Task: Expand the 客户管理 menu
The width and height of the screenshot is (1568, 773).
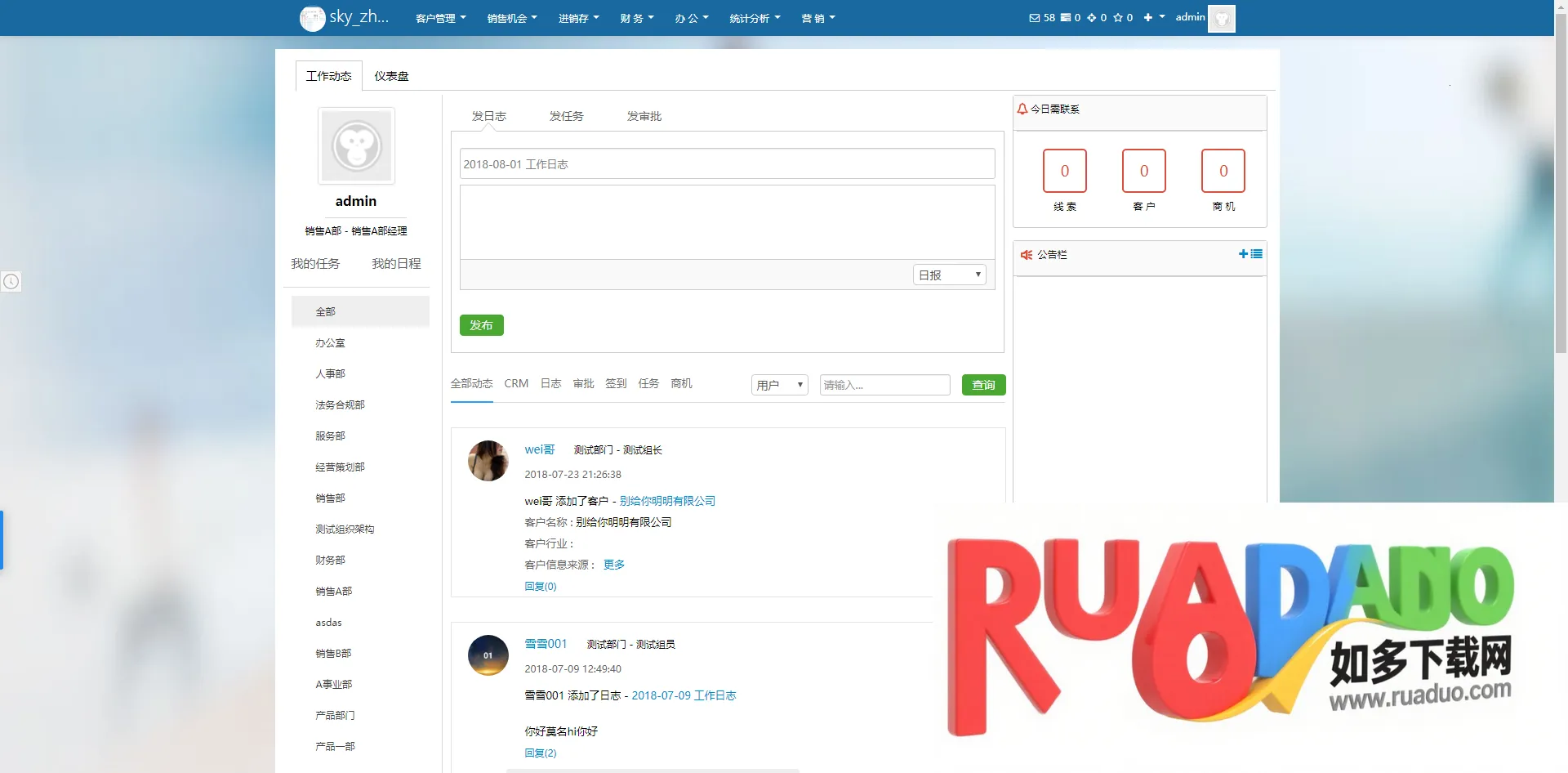Action: (440, 18)
